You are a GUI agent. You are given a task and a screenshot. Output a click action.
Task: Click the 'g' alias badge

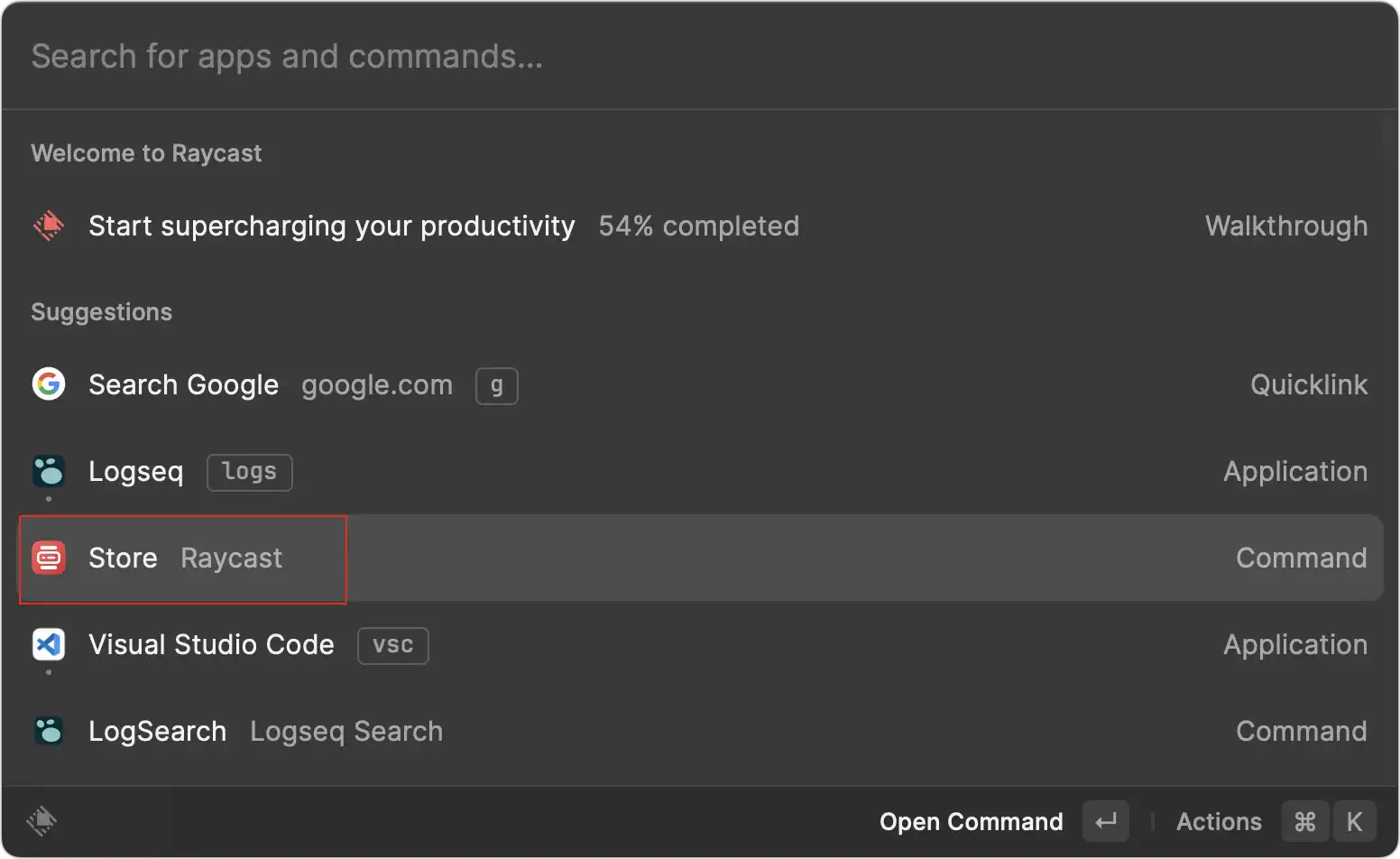click(497, 385)
